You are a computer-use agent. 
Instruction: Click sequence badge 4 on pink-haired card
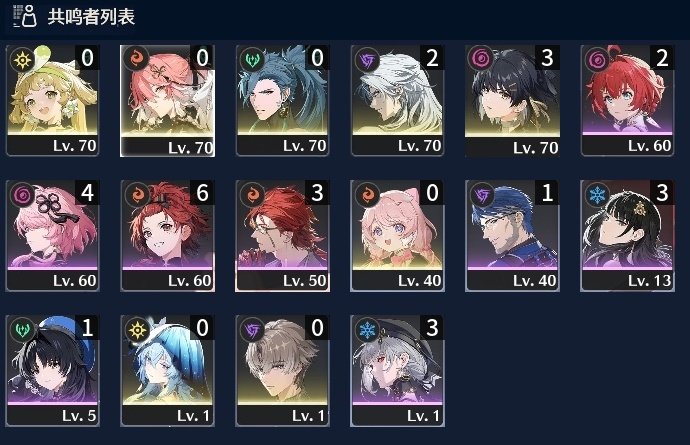point(87,192)
